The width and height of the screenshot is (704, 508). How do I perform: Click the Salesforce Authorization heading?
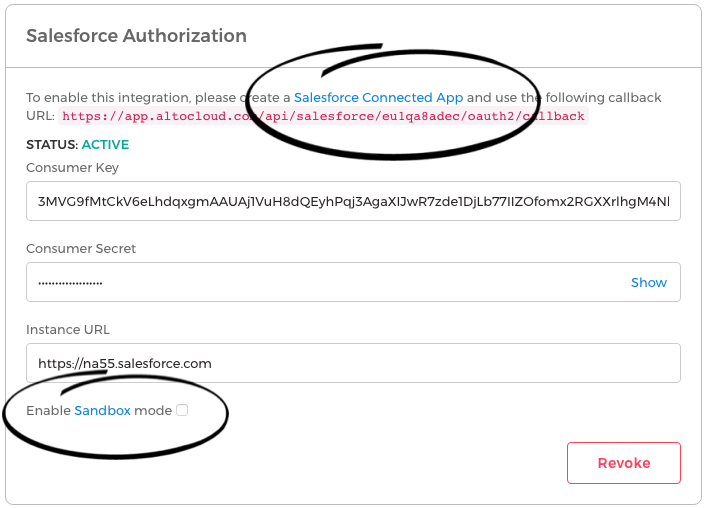coord(136,35)
